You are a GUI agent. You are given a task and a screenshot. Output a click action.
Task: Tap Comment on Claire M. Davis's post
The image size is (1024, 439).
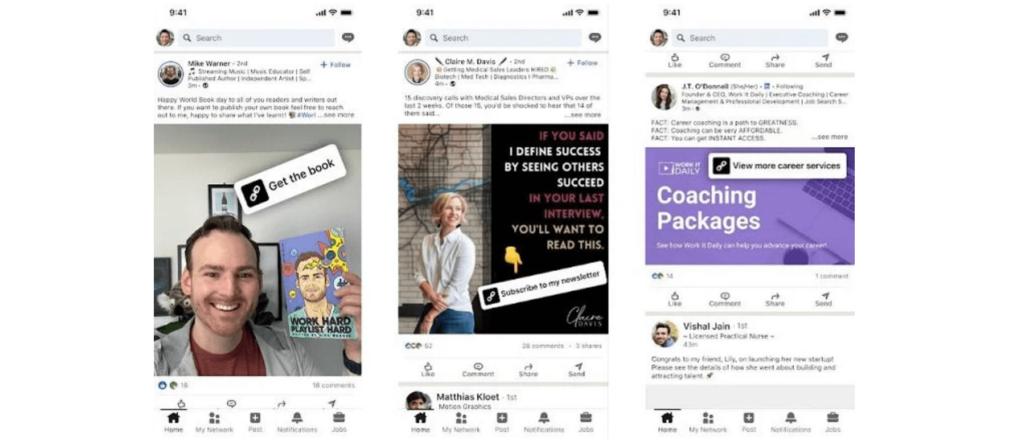point(478,370)
